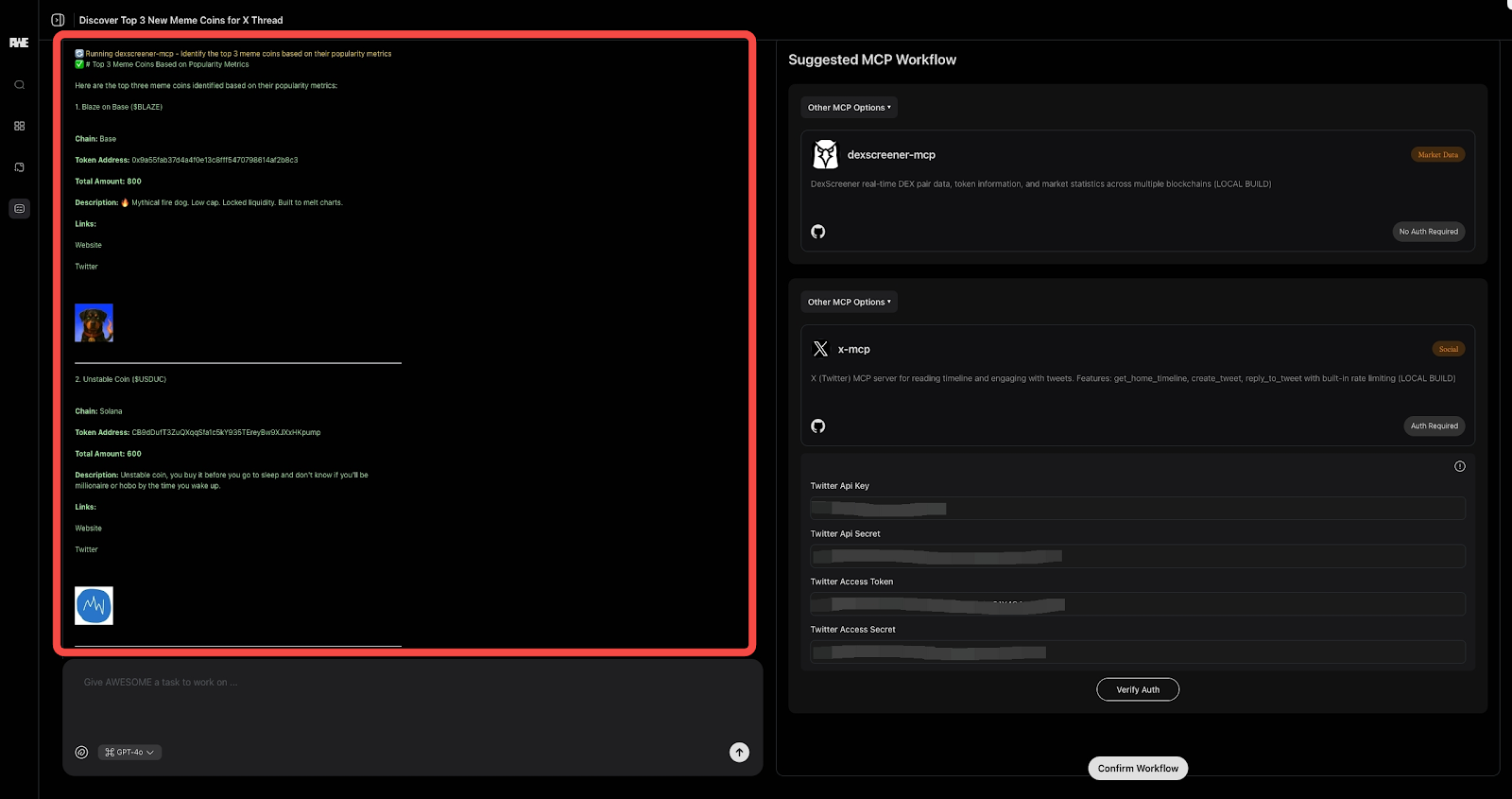Click the spiral attachment icon beside GPT-4o
Image resolution: width=1512 pixels, height=799 pixels.
pyautogui.click(x=81, y=753)
